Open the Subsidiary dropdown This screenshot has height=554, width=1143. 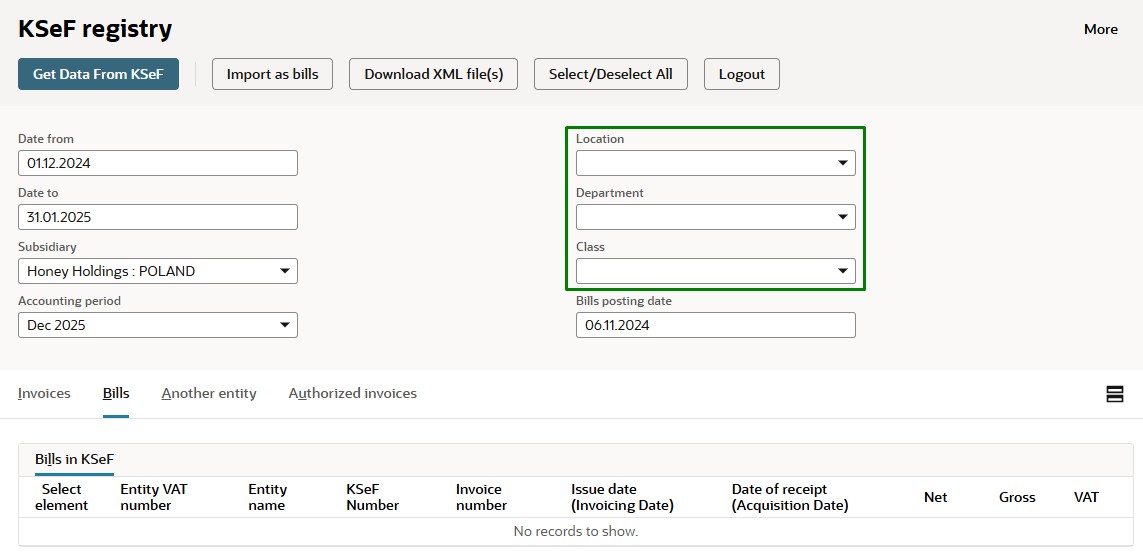point(158,271)
